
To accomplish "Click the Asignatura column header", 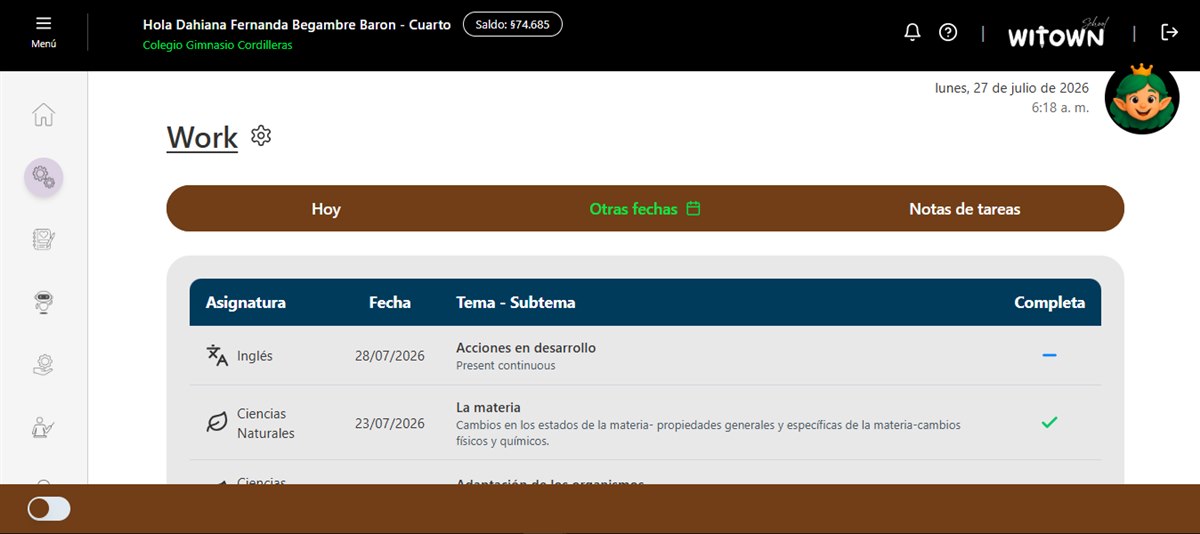I will (246, 302).
